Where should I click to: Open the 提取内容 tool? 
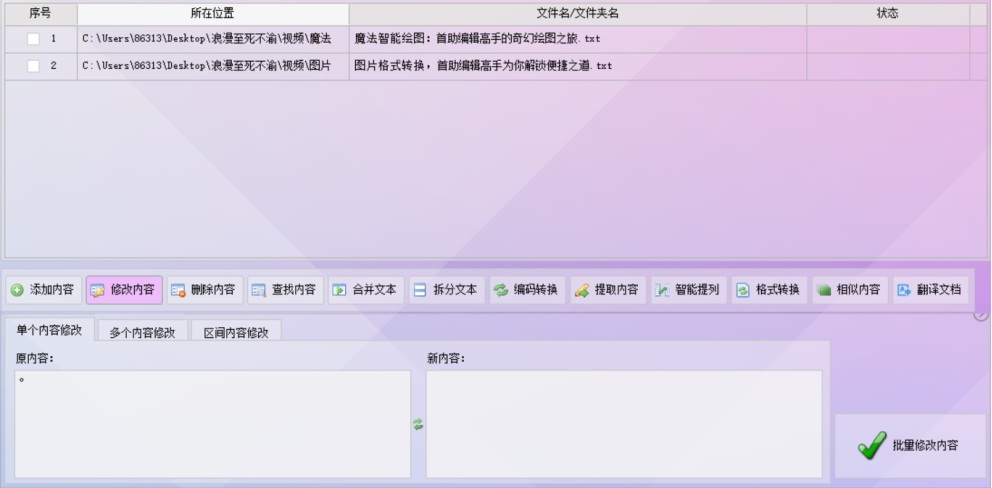pyautogui.click(x=608, y=290)
